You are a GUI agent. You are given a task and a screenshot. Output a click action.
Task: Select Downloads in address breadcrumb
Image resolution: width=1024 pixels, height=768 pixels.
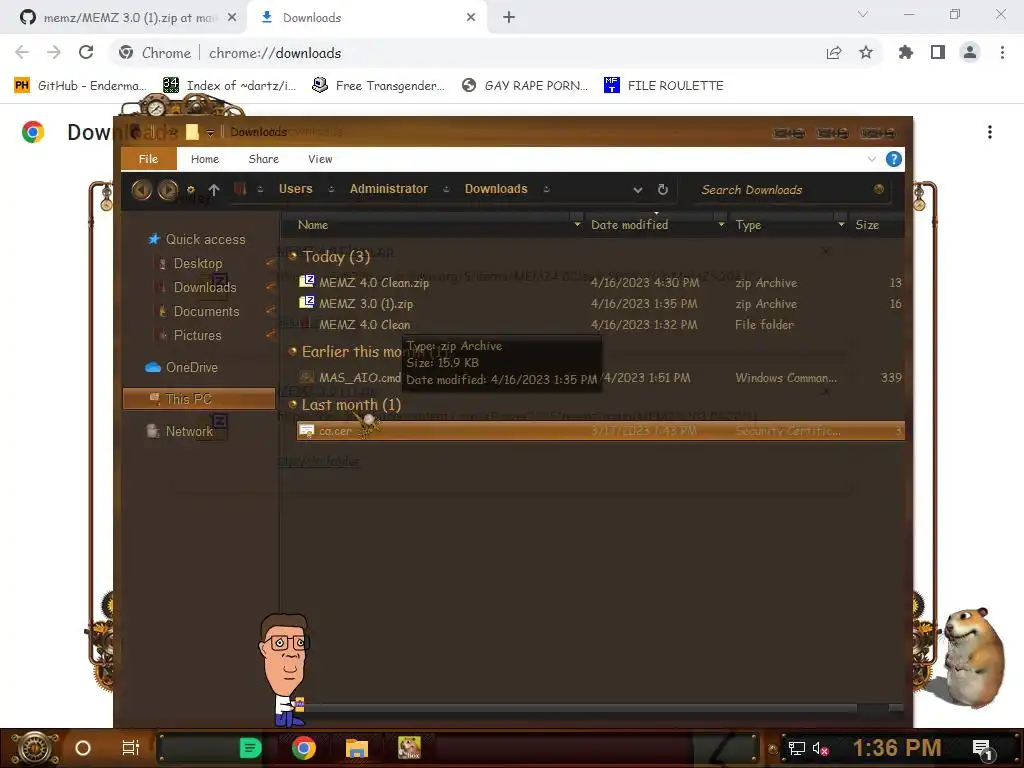(x=496, y=189)
